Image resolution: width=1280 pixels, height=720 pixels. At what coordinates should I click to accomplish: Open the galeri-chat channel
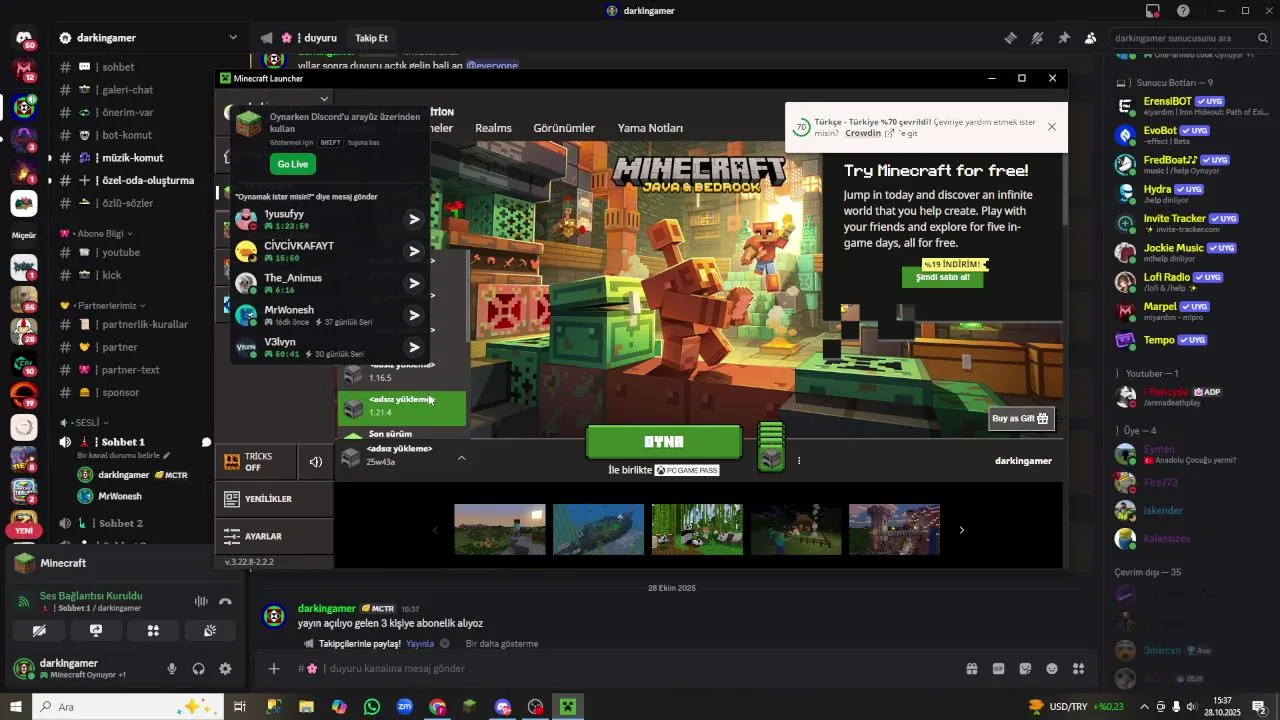click(130, 90)
